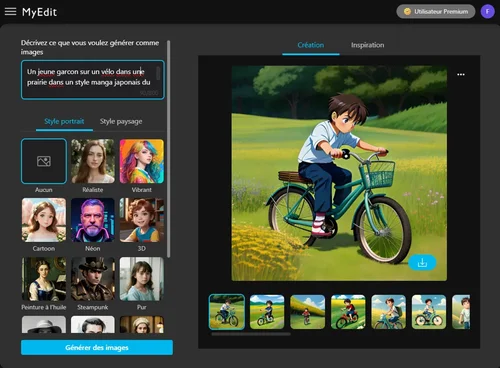The image size is (500, 368).
Task: Select the Réaliste style thumbnail
Action: (x=93, y=161)
